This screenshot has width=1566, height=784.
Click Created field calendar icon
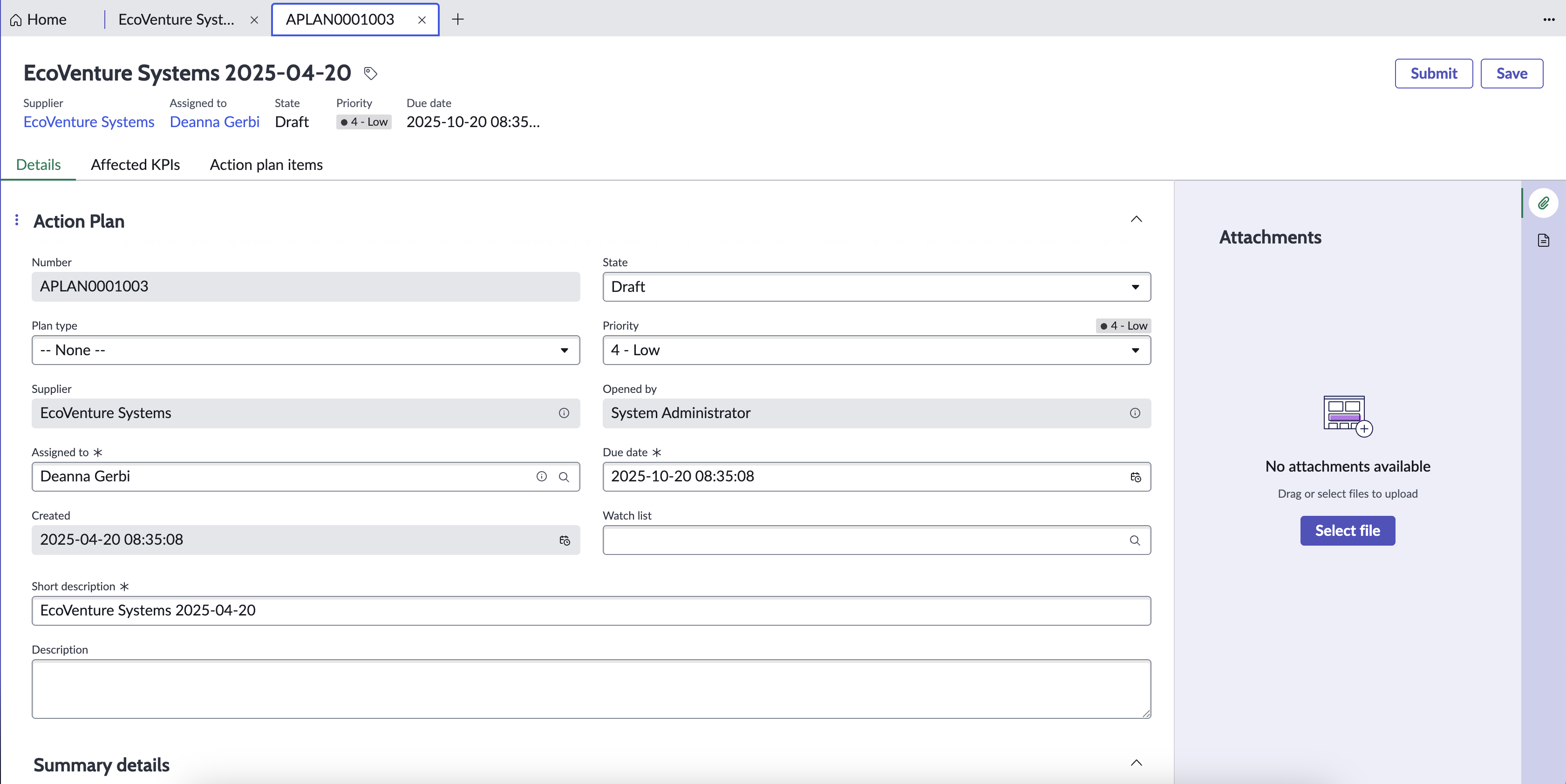coord(564,541)
